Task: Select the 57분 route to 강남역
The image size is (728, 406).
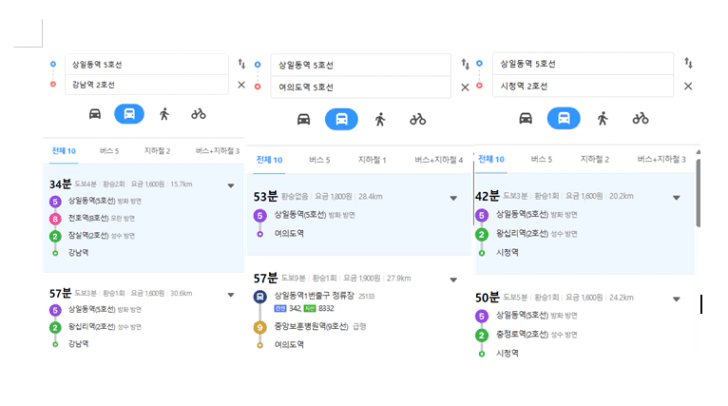Action: point(143,318)
